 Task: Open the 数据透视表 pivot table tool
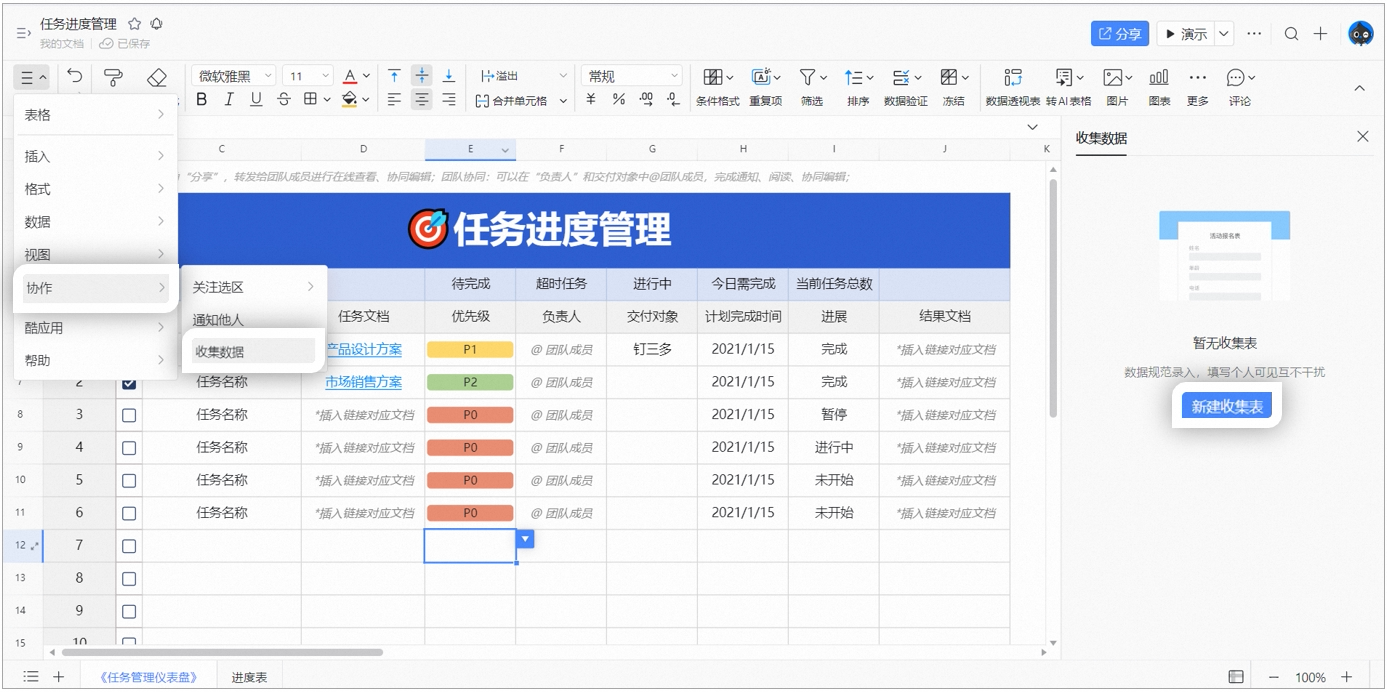[x=1013, y=88]
